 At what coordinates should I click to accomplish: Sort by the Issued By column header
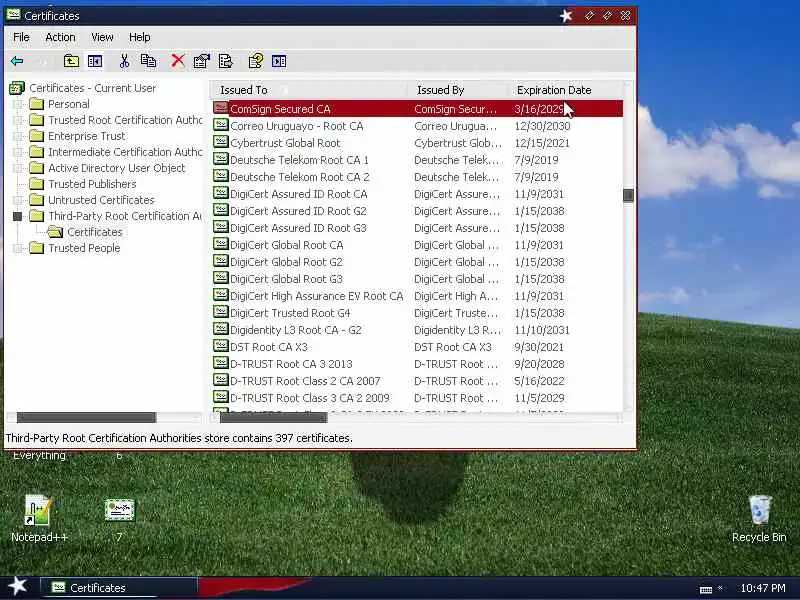click(x=458, y=90)
